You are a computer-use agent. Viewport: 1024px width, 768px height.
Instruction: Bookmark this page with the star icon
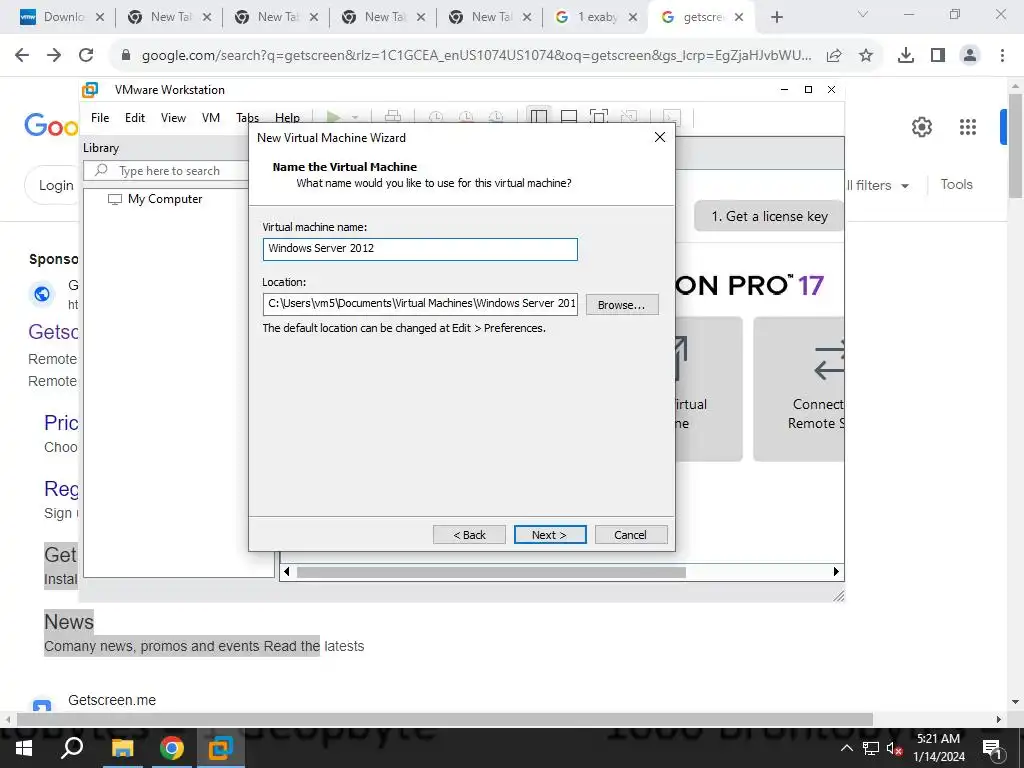pyautogui.click(x=866, y=56)
